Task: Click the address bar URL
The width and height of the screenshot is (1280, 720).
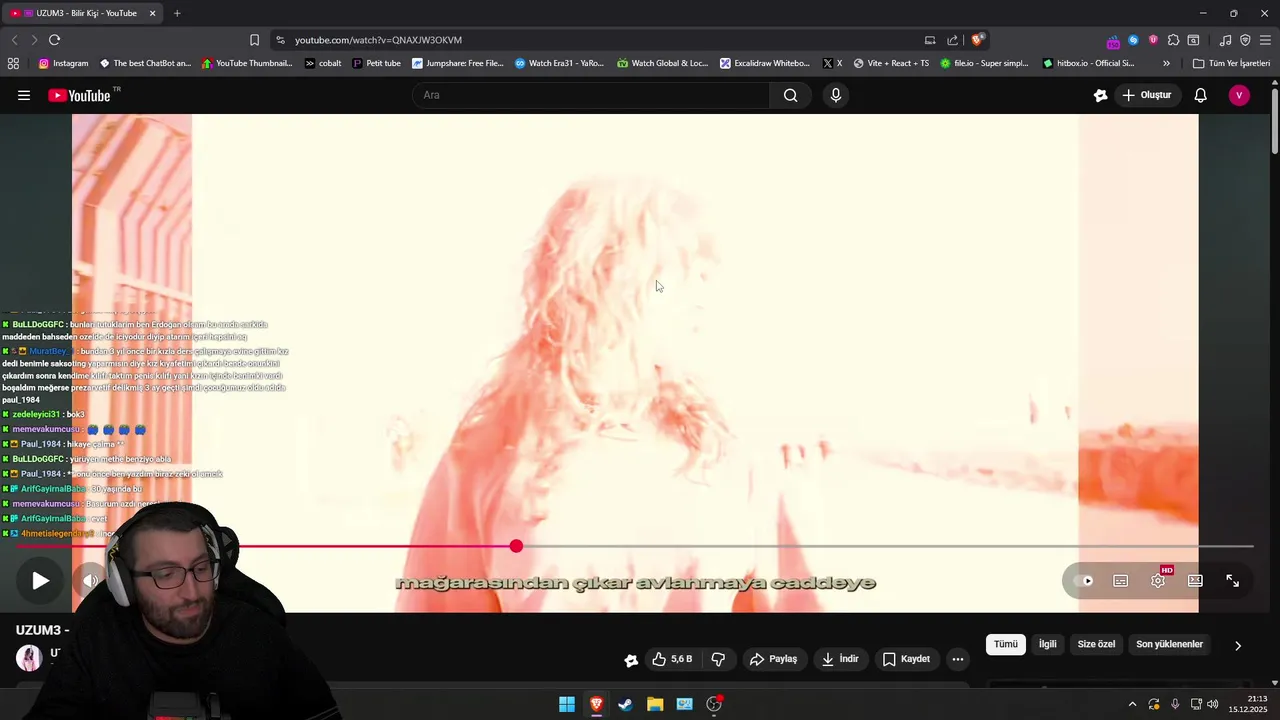Action: (378, 40)
